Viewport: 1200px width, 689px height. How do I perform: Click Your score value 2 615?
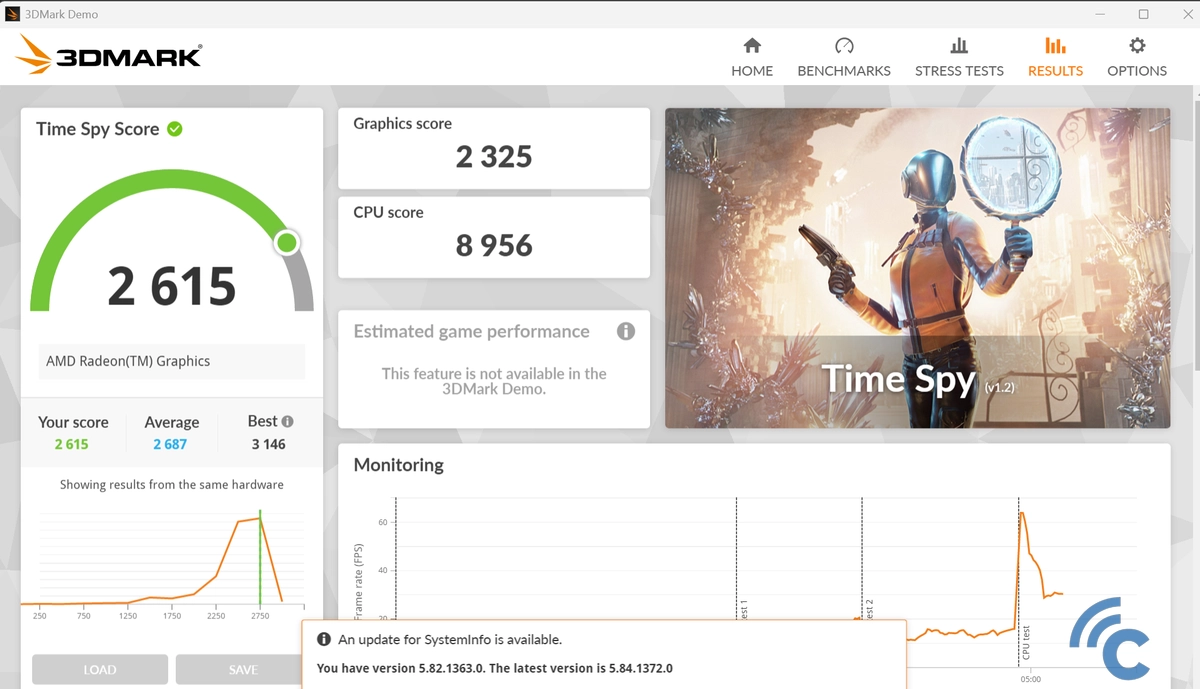71,444
